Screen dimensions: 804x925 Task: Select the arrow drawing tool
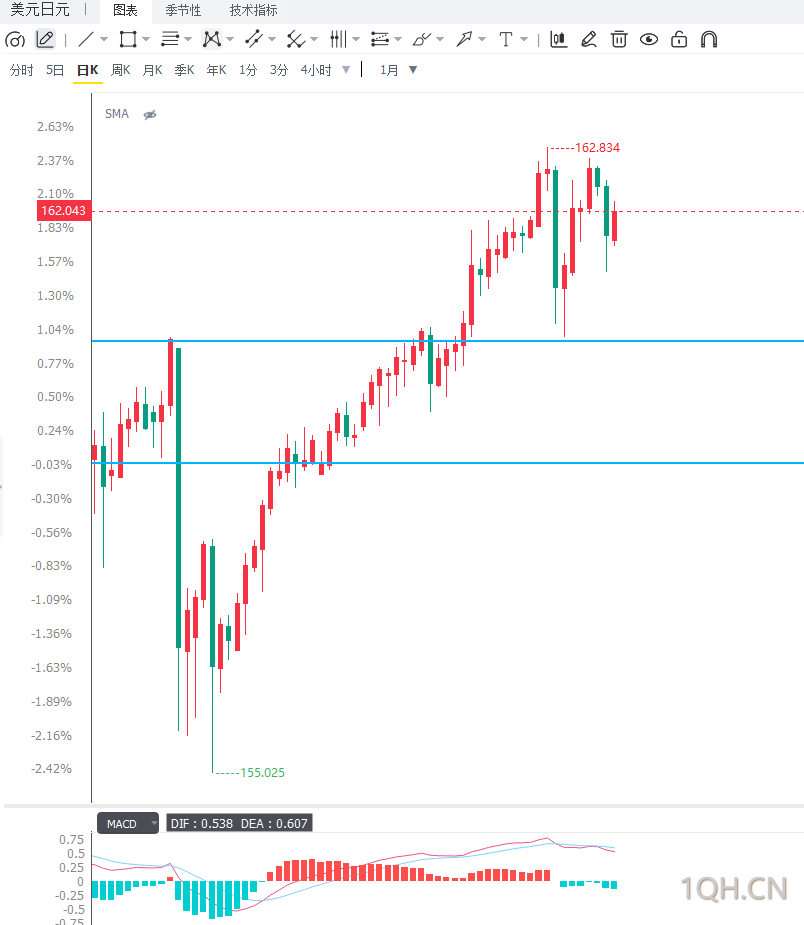(464, 40)
